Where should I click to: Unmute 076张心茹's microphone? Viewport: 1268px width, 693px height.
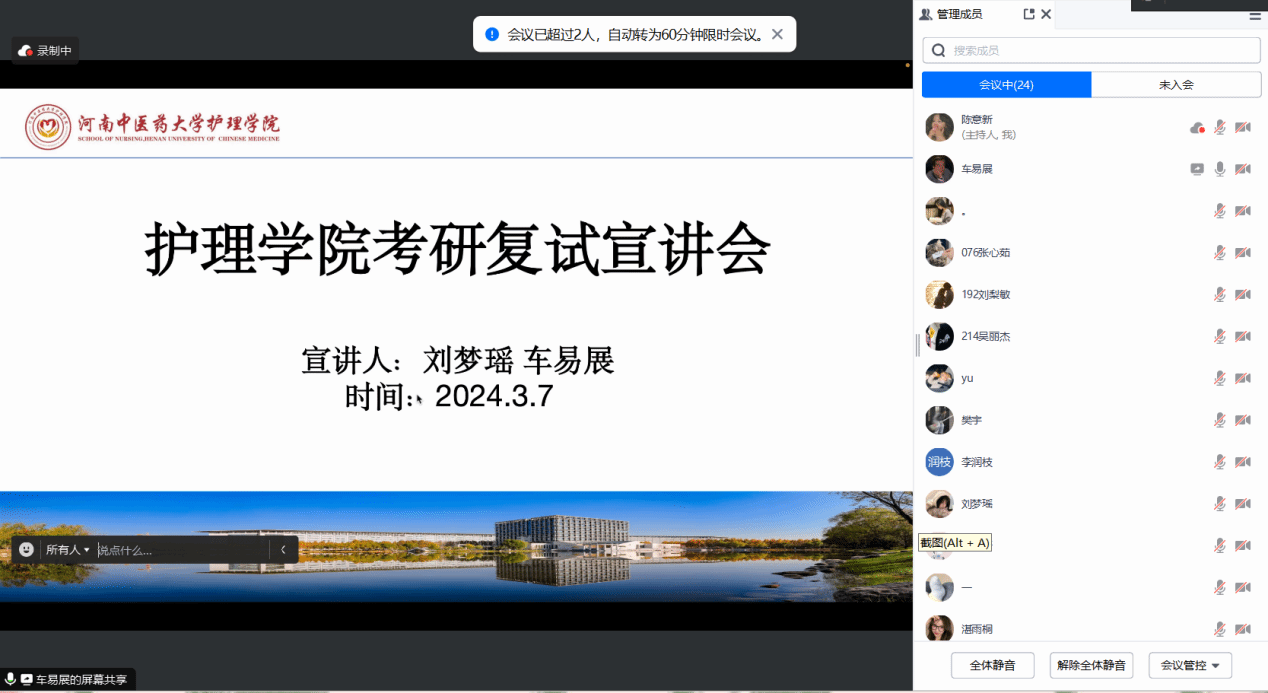point(1220,253)
